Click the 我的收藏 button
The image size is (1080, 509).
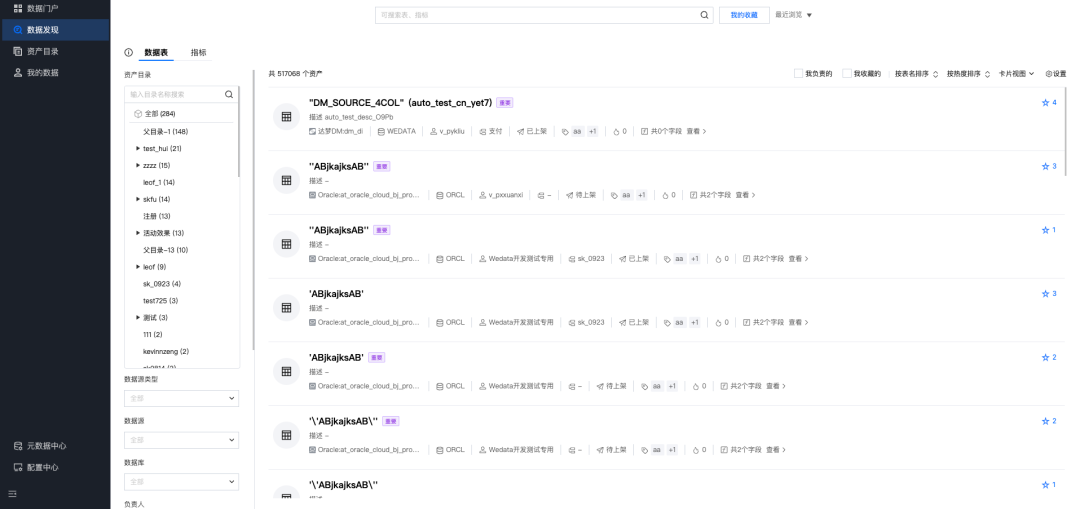[x=744, y=14]
